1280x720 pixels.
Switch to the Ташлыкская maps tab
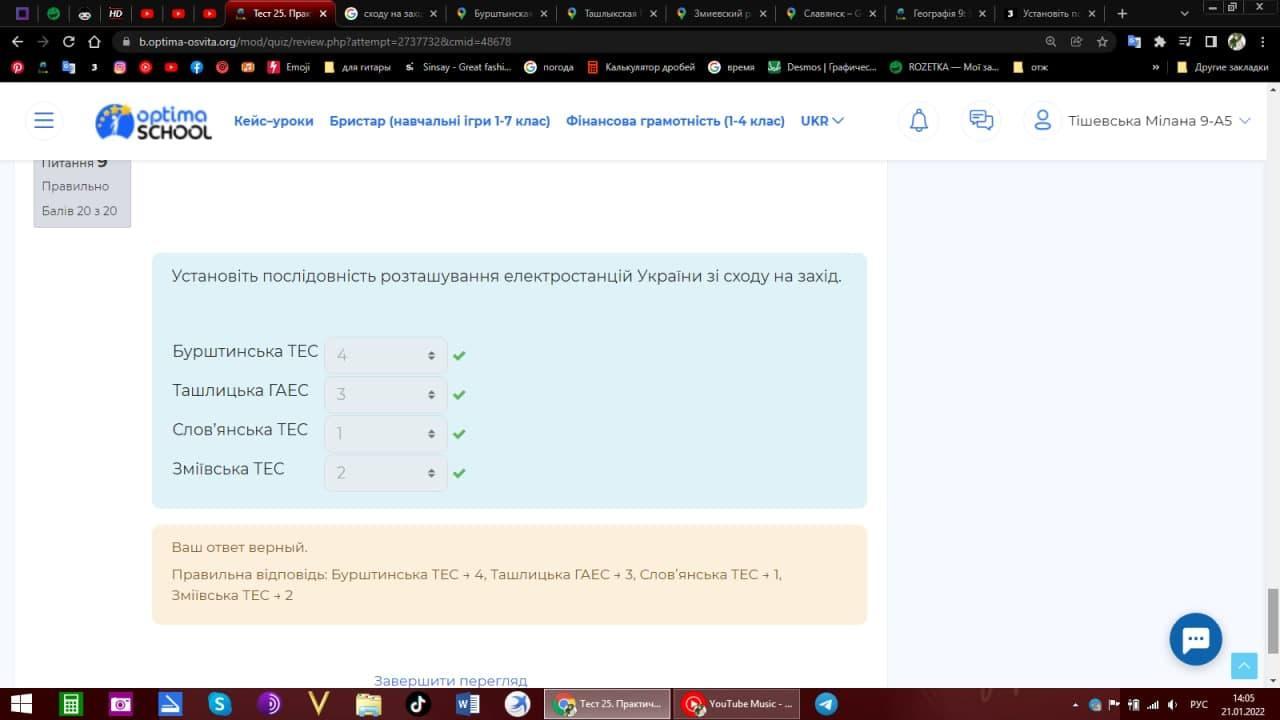[610, 14]
